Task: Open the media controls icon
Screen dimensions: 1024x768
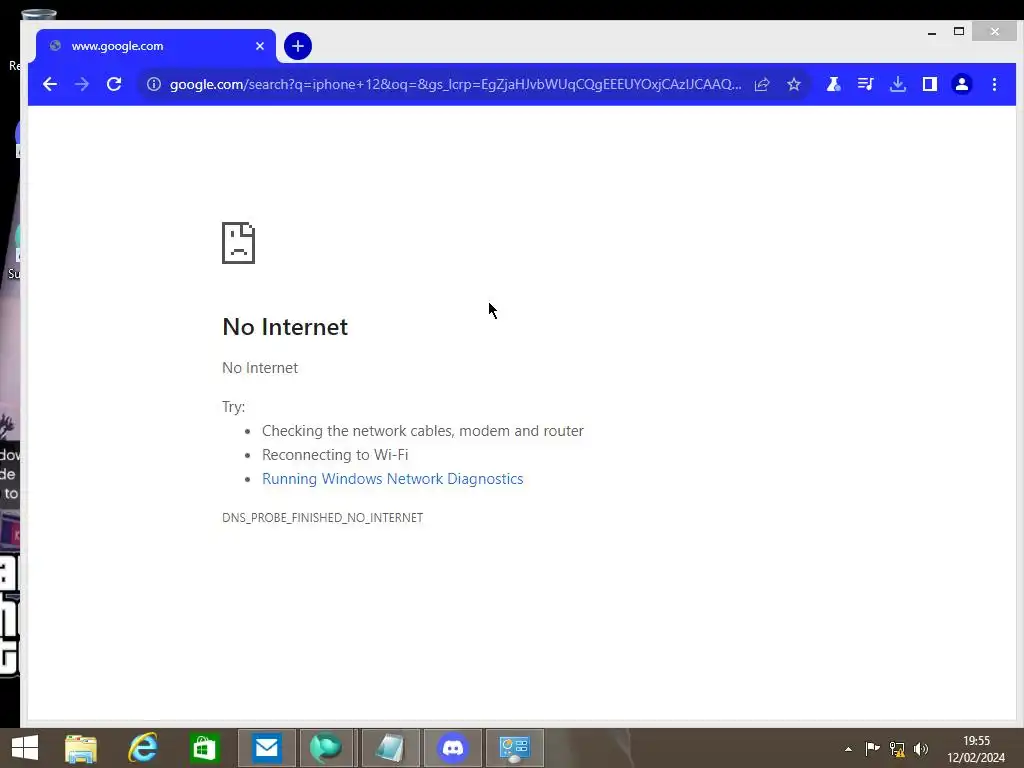Action: [865, 84]
